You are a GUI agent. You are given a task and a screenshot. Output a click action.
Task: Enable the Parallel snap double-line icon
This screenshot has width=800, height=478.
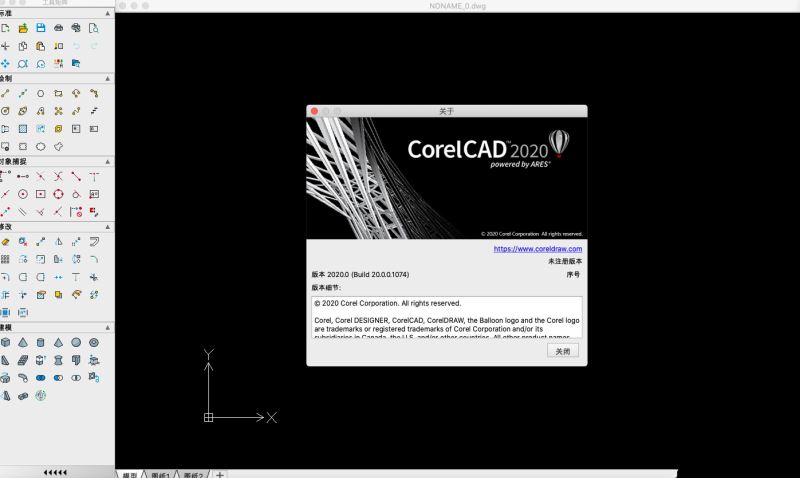[23, 212]
